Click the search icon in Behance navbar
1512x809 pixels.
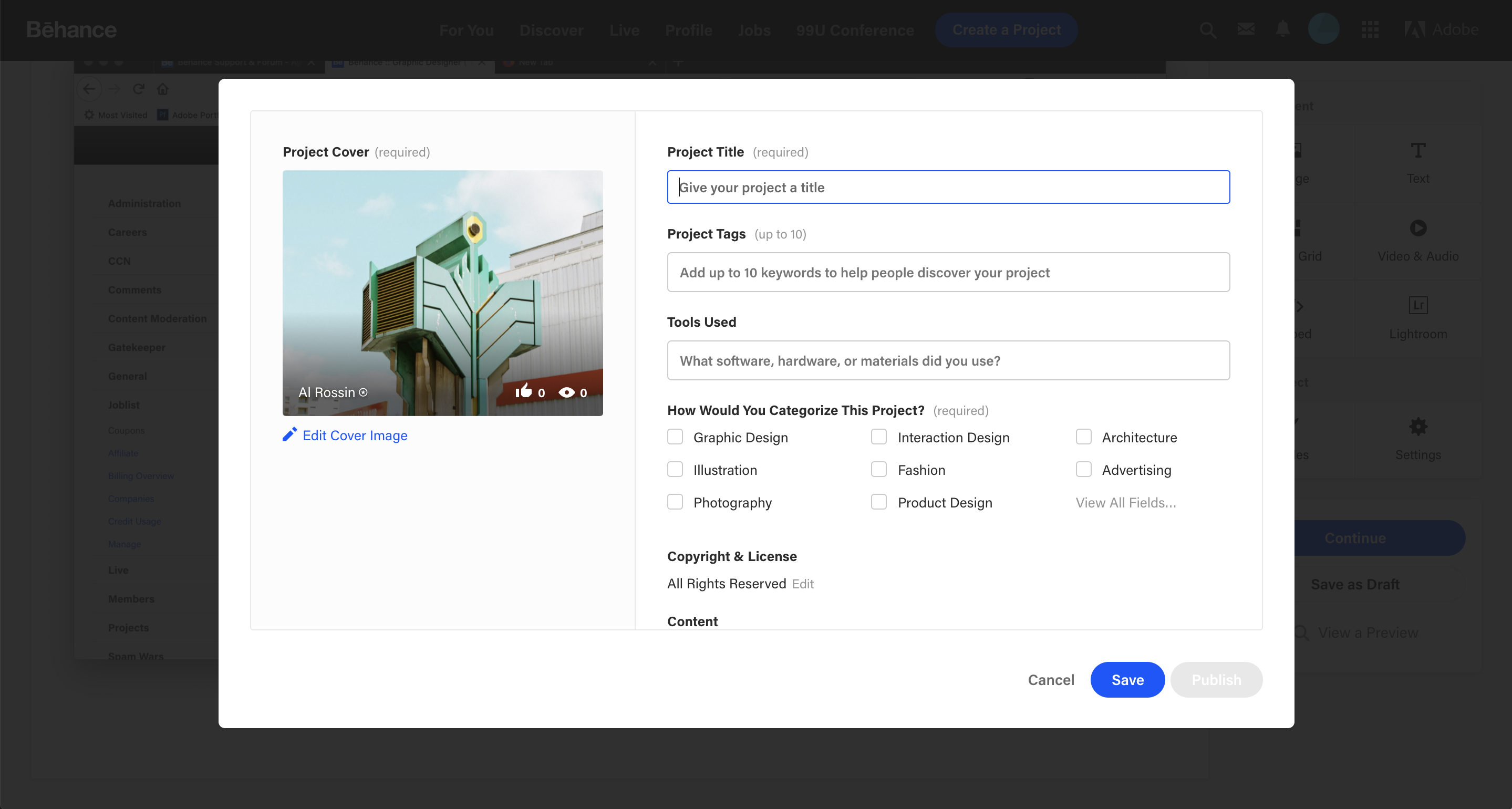pos(1208,29)
